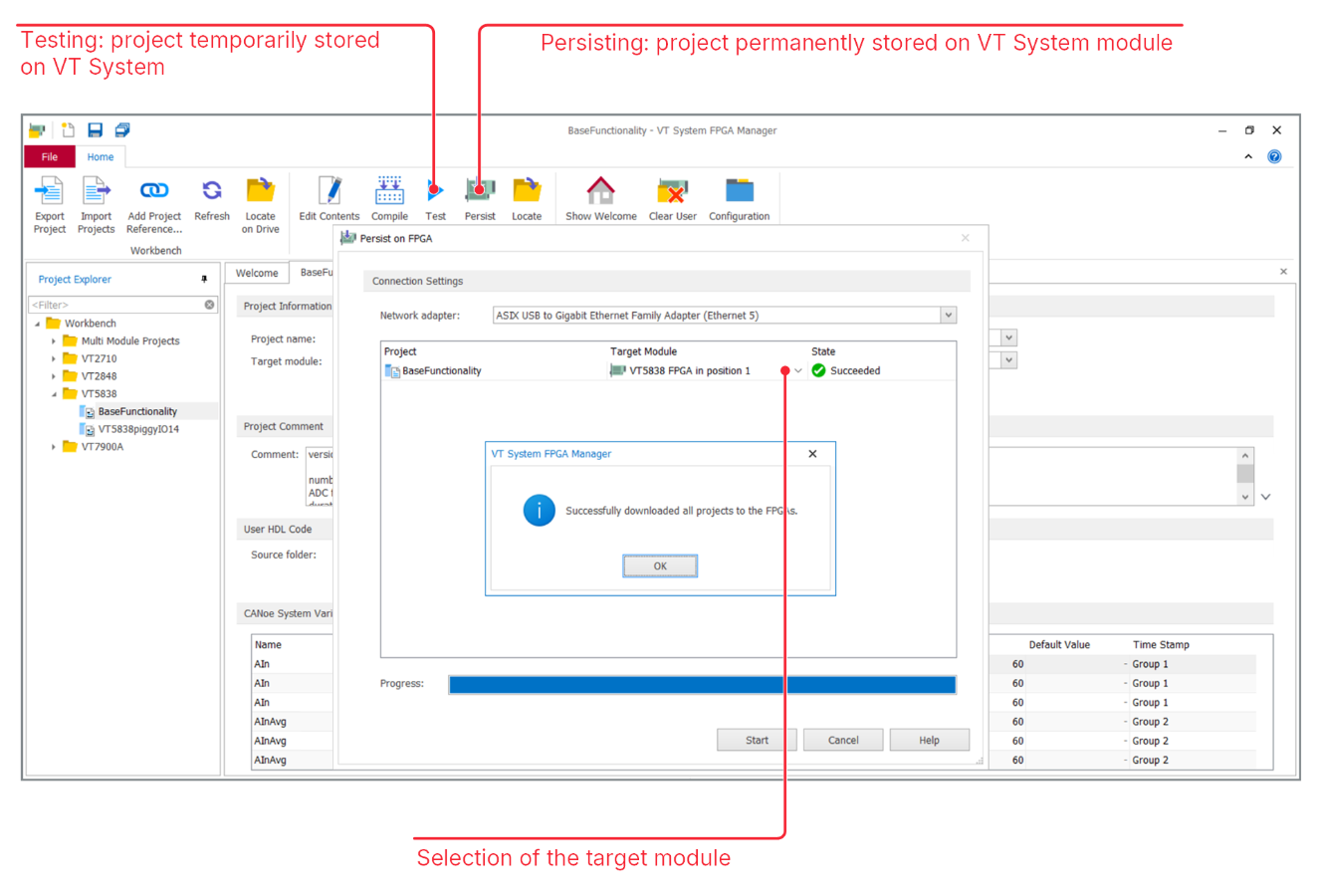Screen dimensions: 1323x896
Task: Close the document tab area
Action: 1283,271
